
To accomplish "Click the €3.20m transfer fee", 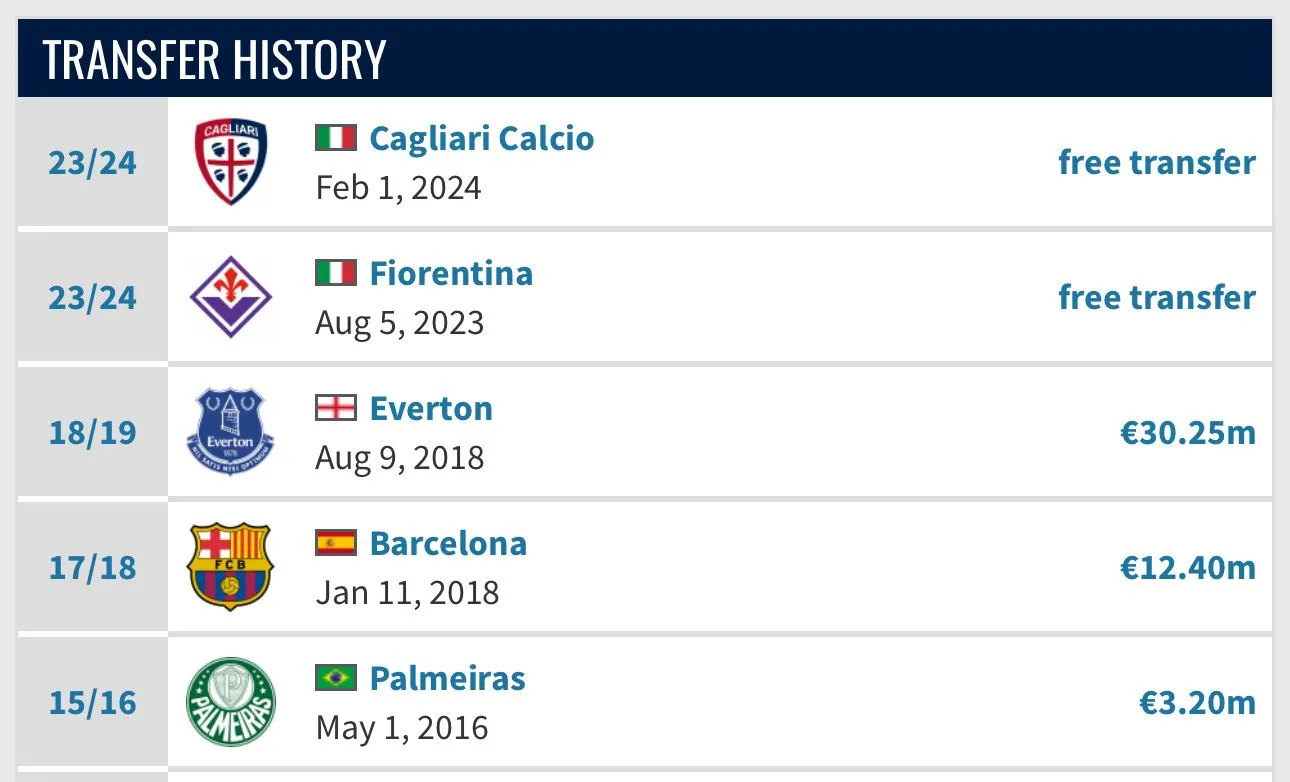I will tap(1197, 702).
